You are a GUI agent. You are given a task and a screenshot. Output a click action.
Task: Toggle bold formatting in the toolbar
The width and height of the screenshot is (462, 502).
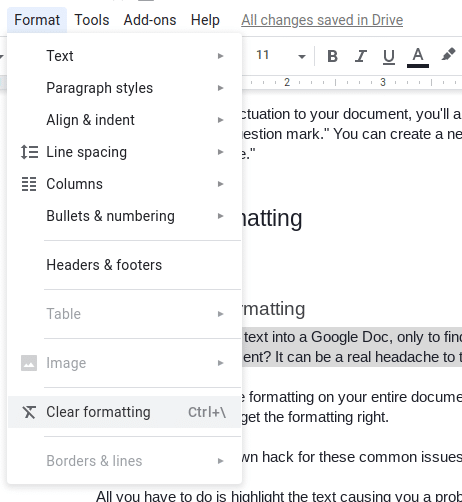point(332,56)
